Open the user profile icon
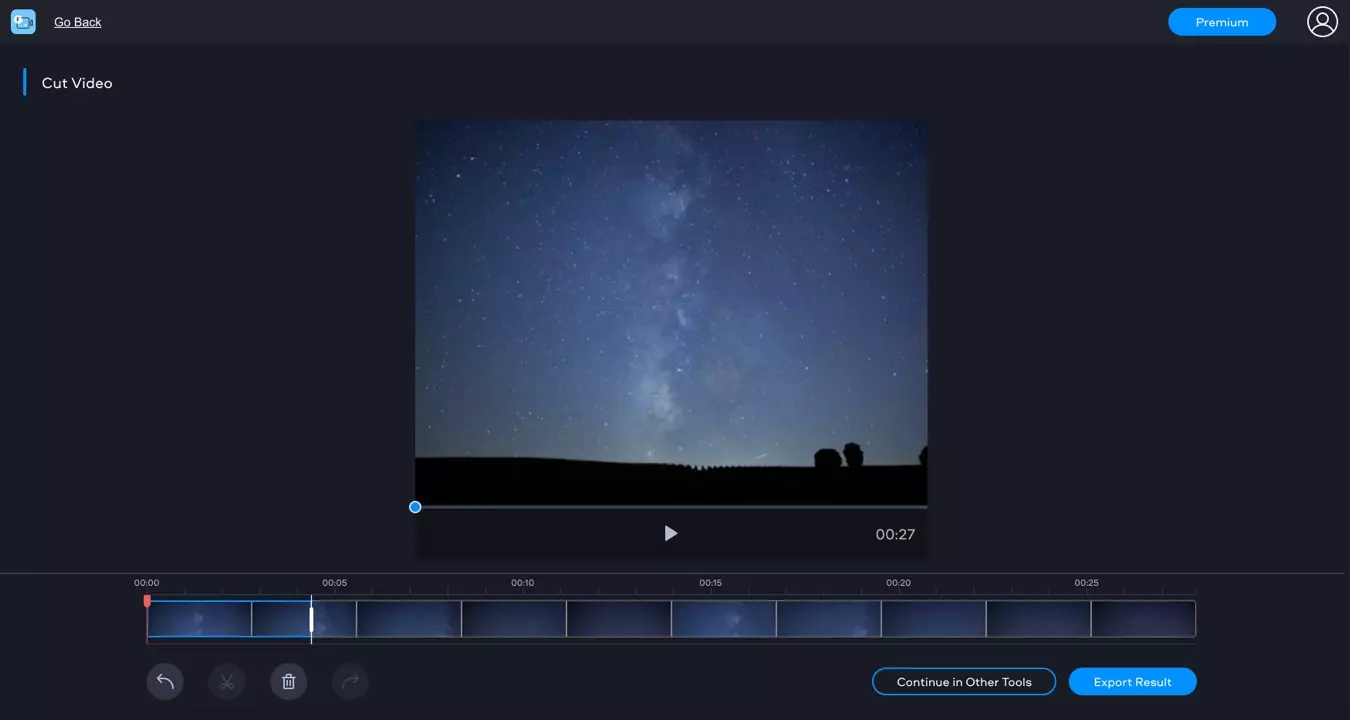The height and width of the screenshot is (720, 1350). click(x=1322, y=22)
